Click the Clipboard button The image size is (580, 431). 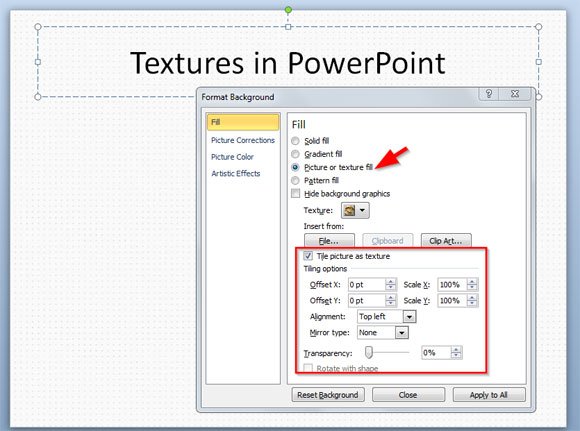(x=388, y=240)
